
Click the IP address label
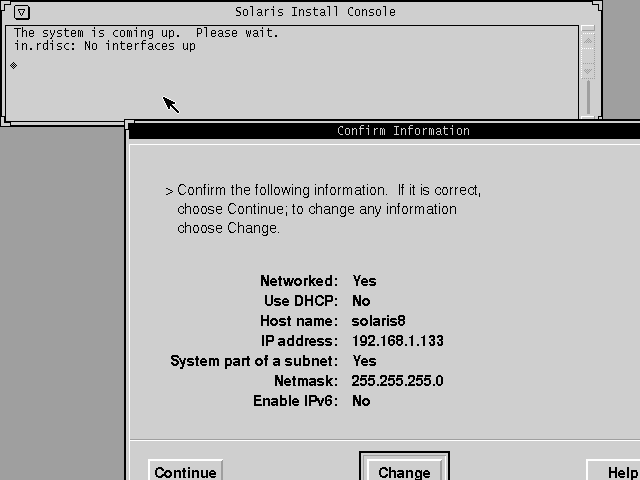pyautogui.click(x=299, y=341)
